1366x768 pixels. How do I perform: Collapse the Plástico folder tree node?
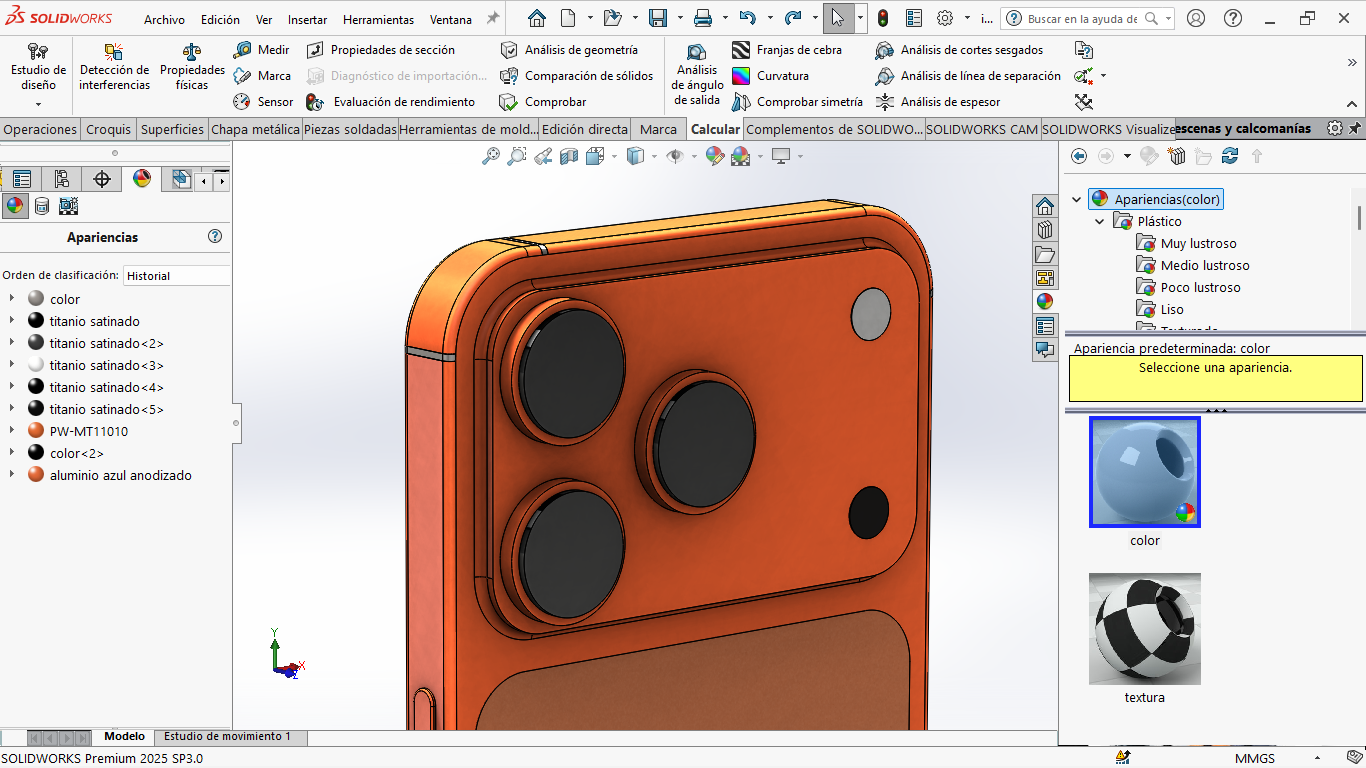coord(1100,222)
